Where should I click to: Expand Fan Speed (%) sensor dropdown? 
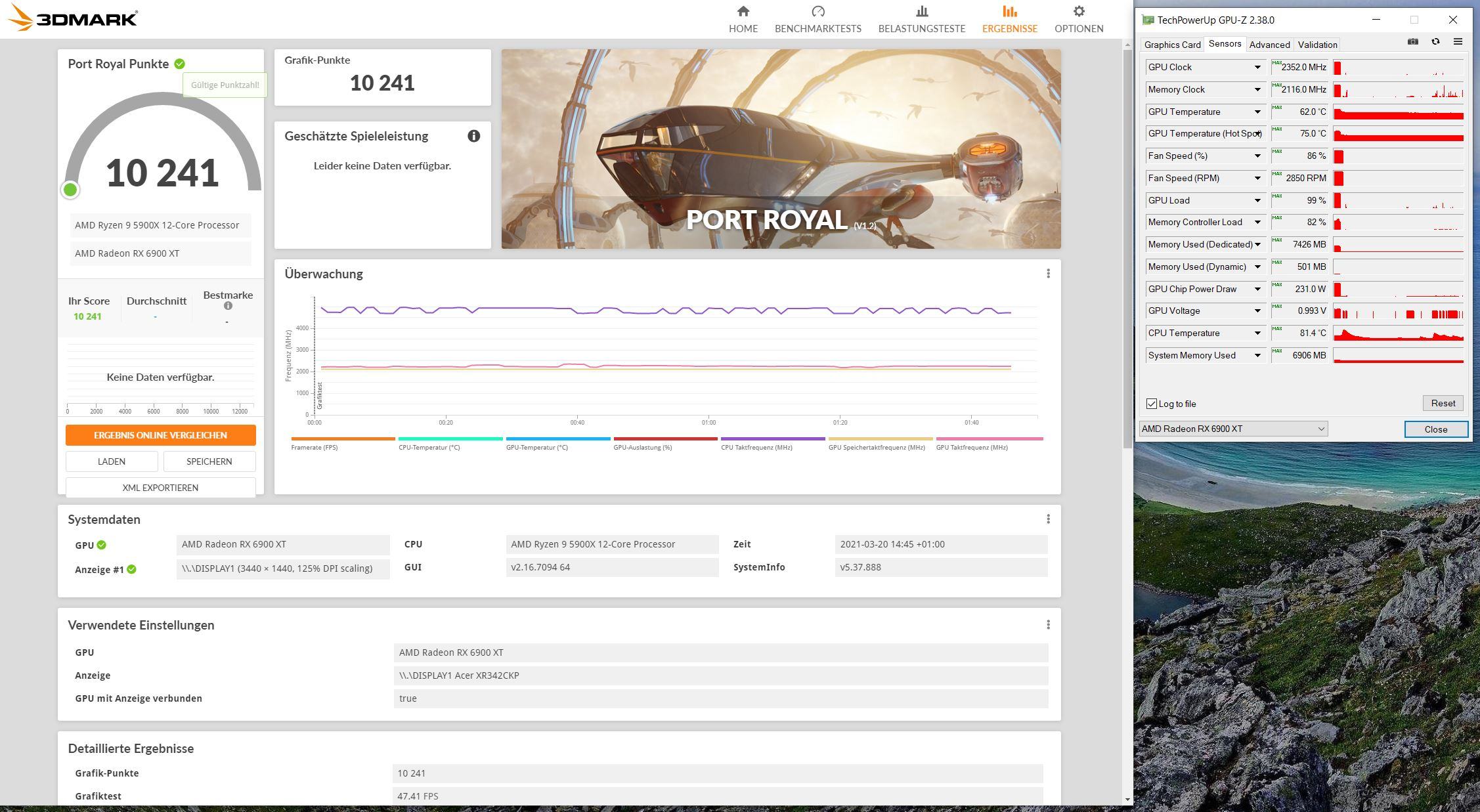tap(1257, 156)
